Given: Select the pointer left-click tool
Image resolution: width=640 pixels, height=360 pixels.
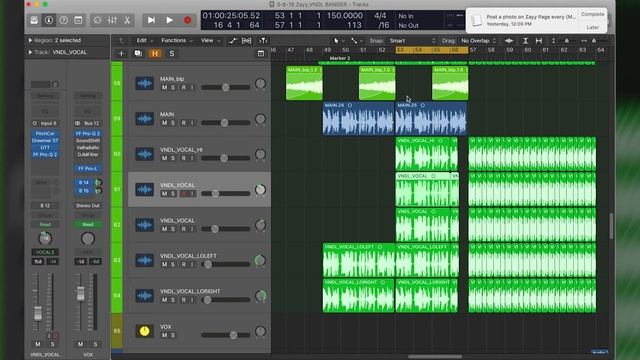Looking at the screenshot, I should (337, 41).
